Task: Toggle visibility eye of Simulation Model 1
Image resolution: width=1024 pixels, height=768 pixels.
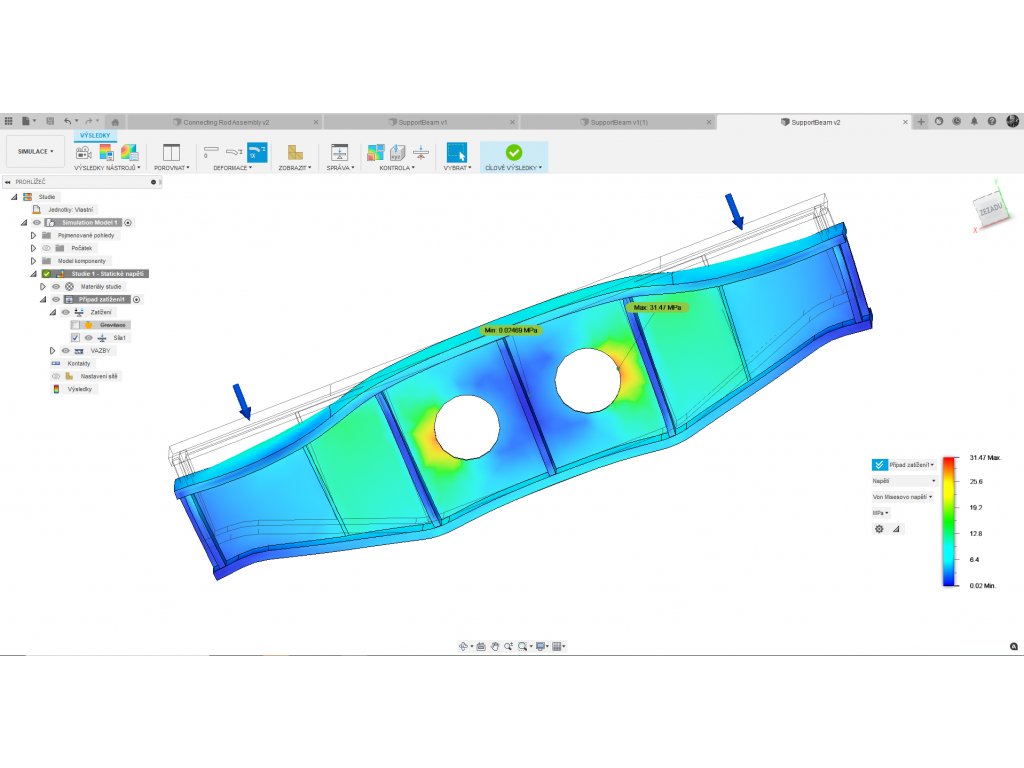Action: click(x=37, y=222)
